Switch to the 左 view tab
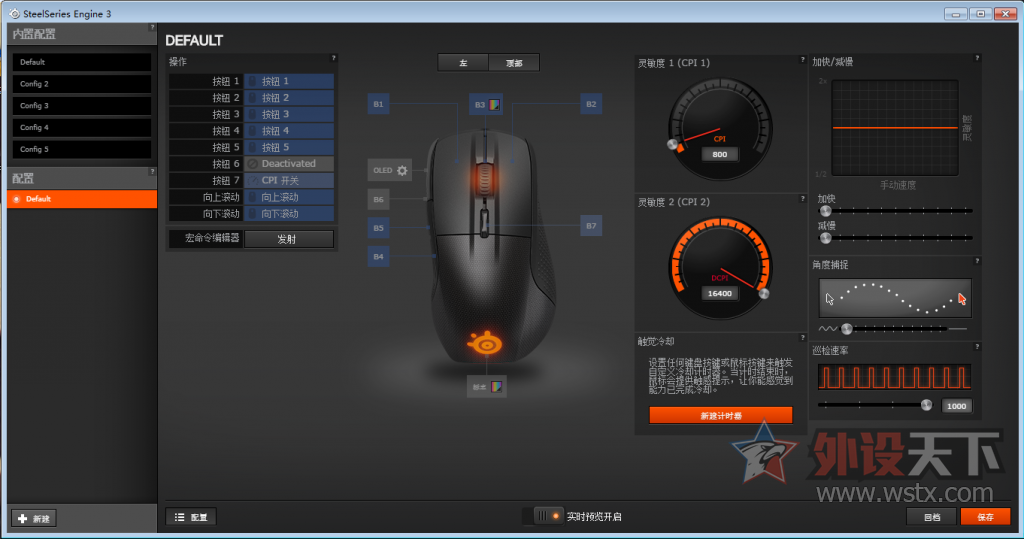 (463, 63)
